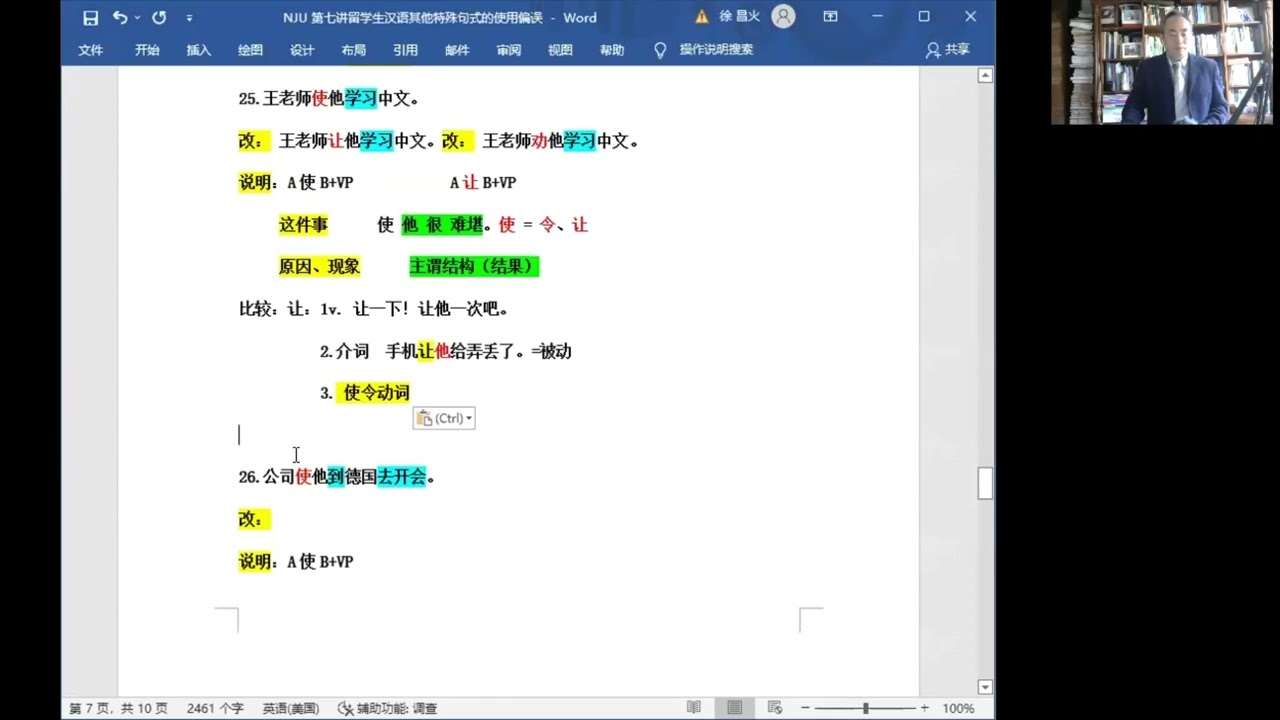This screenshot has width=1280, height=720.
Task: Switch to Web Layout view icon
Action: [776, 708]
